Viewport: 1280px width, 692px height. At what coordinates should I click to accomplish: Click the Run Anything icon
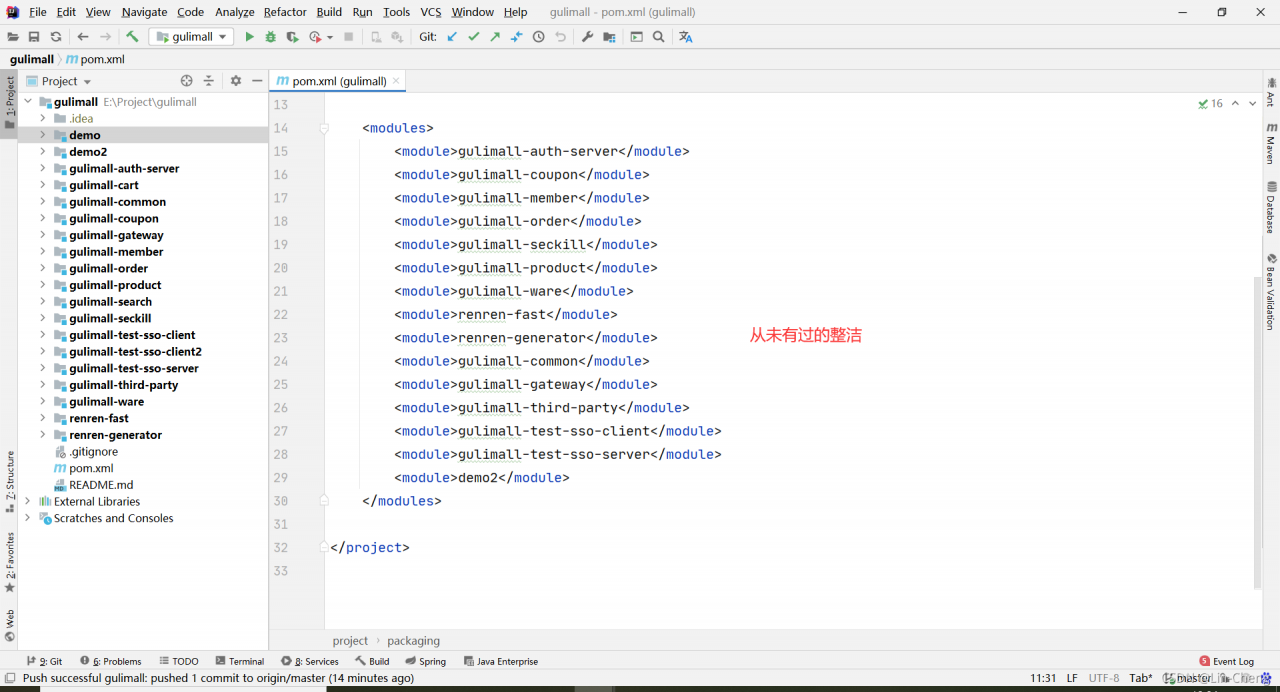[x=637, y=37]
